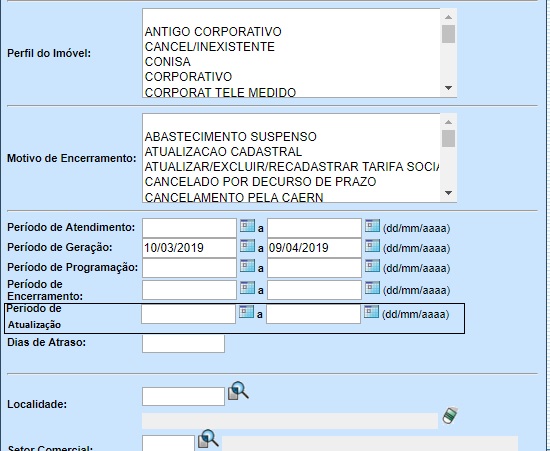Click Período de Programação start date field
The width and height of the screenshot is (550, 451).
(x=189, y=268)
